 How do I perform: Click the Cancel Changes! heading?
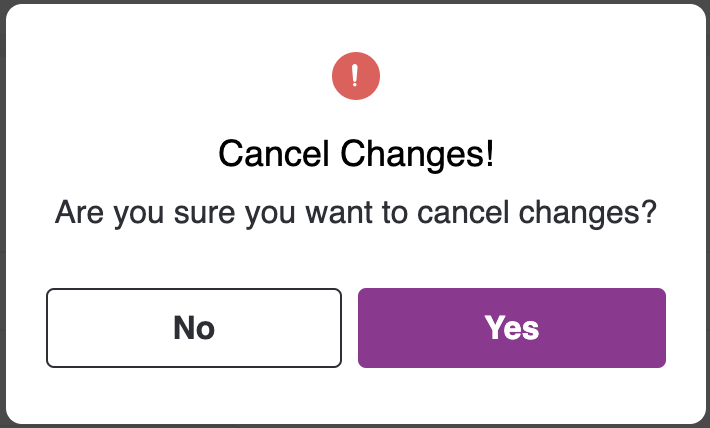click(356, 154)
